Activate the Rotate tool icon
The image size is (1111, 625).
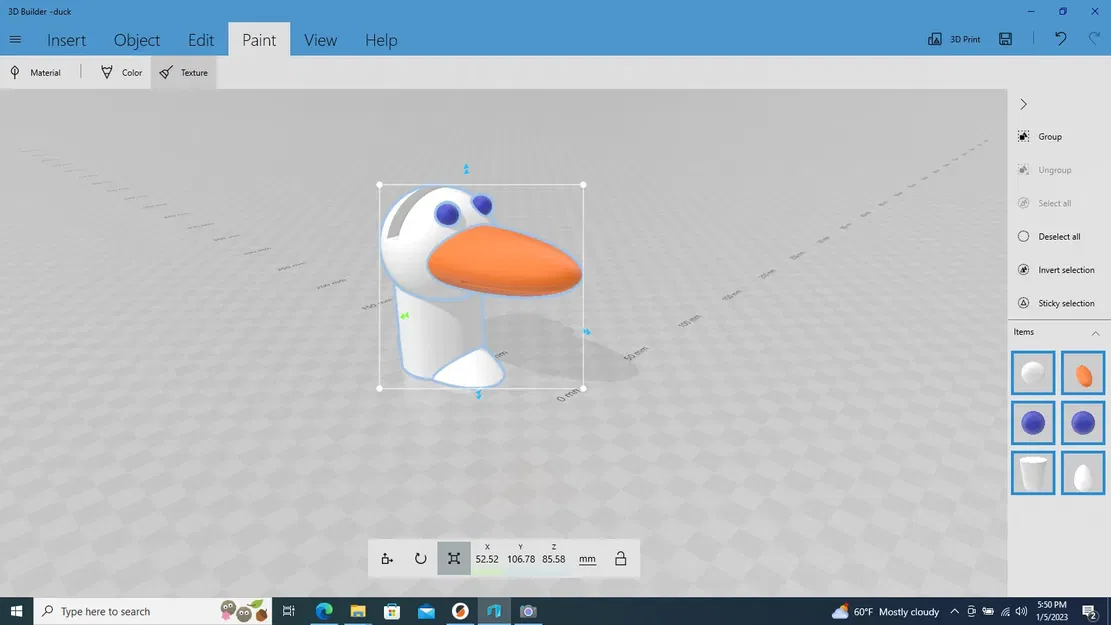[x=420, y=558]
